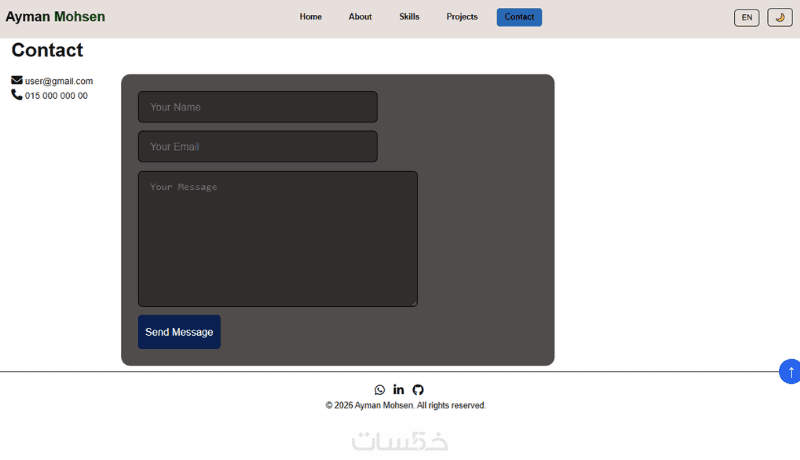Click the Contact page heading
The width and height of the screenshot is (800, 460).
47,50
